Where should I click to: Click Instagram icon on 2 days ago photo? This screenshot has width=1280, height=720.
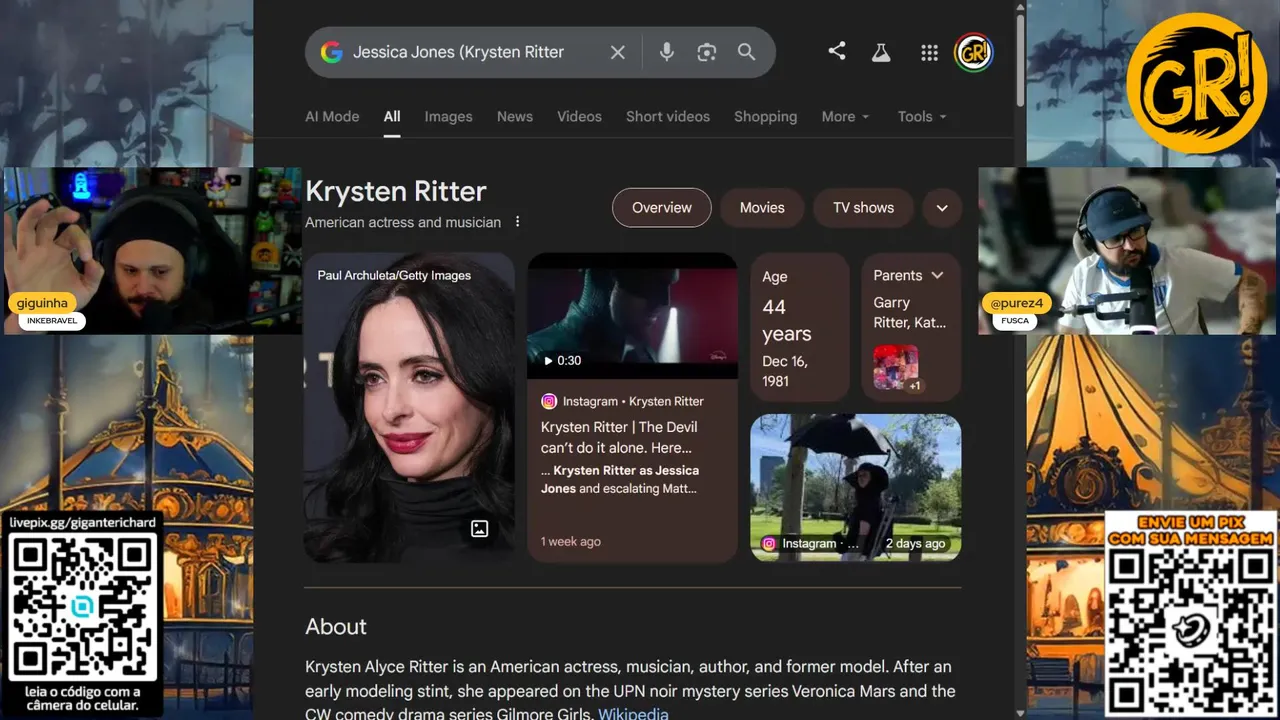(x=769, y=543)
